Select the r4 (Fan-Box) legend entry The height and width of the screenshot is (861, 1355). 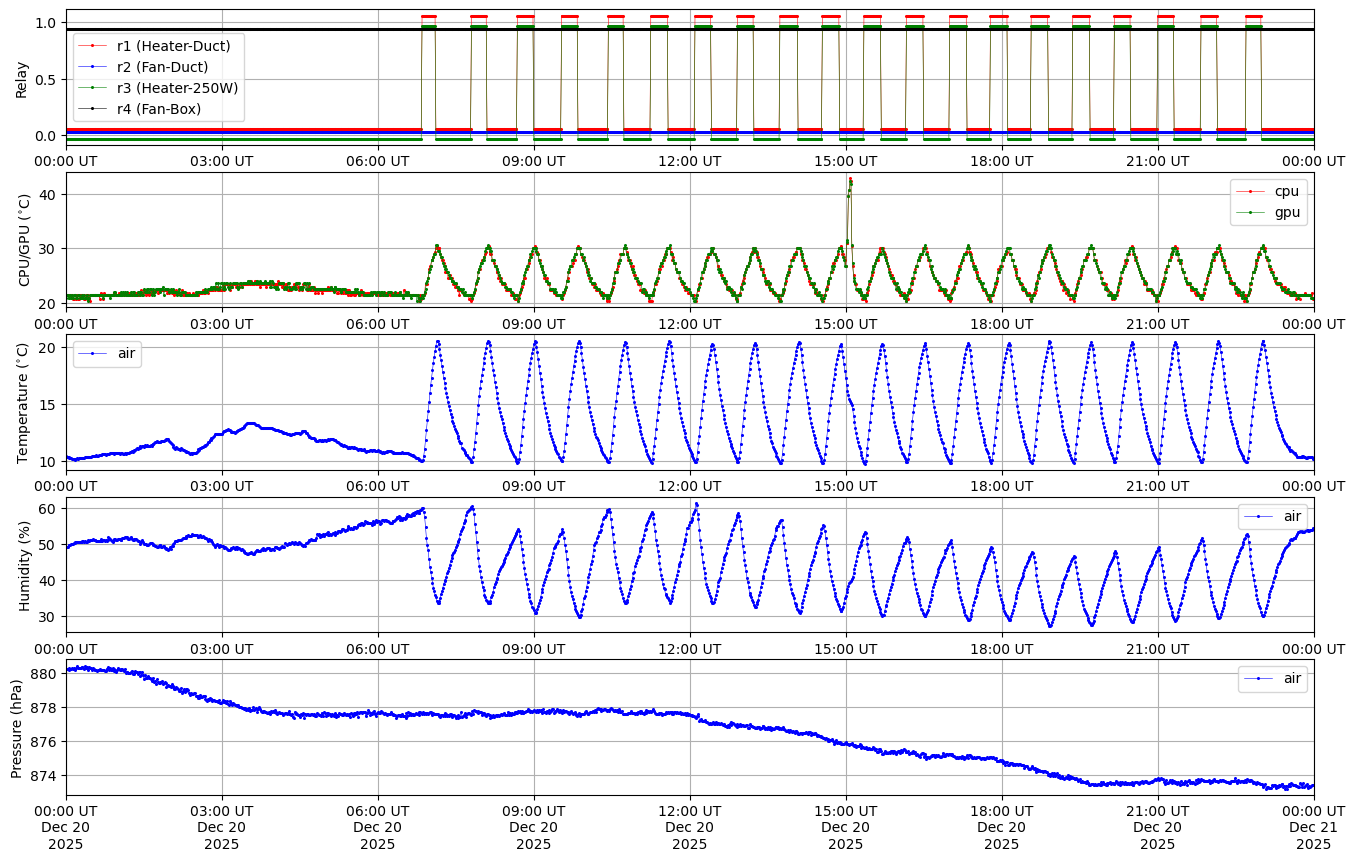coord(159,109)
